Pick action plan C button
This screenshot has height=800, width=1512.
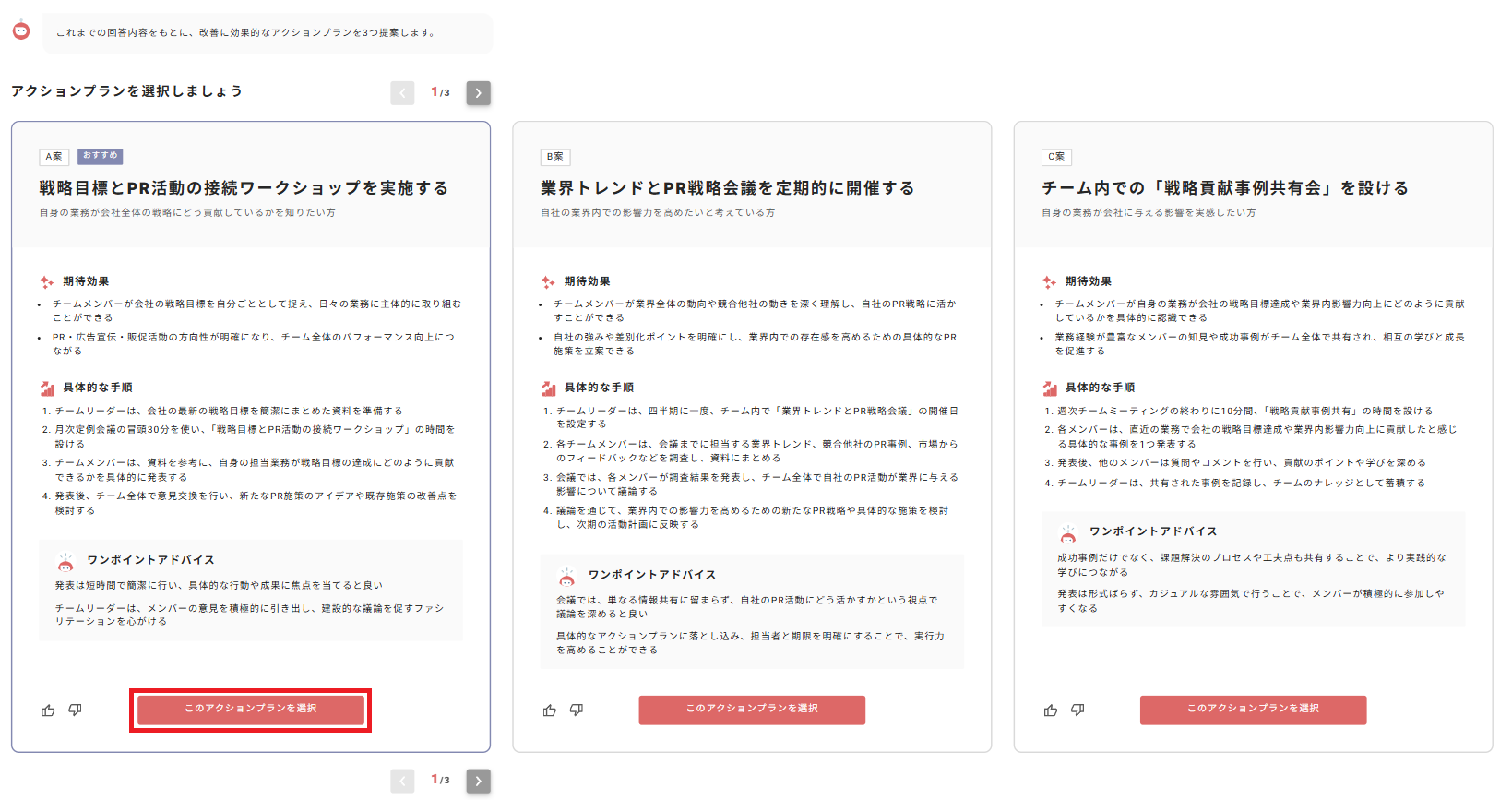tap(1253, 710)
